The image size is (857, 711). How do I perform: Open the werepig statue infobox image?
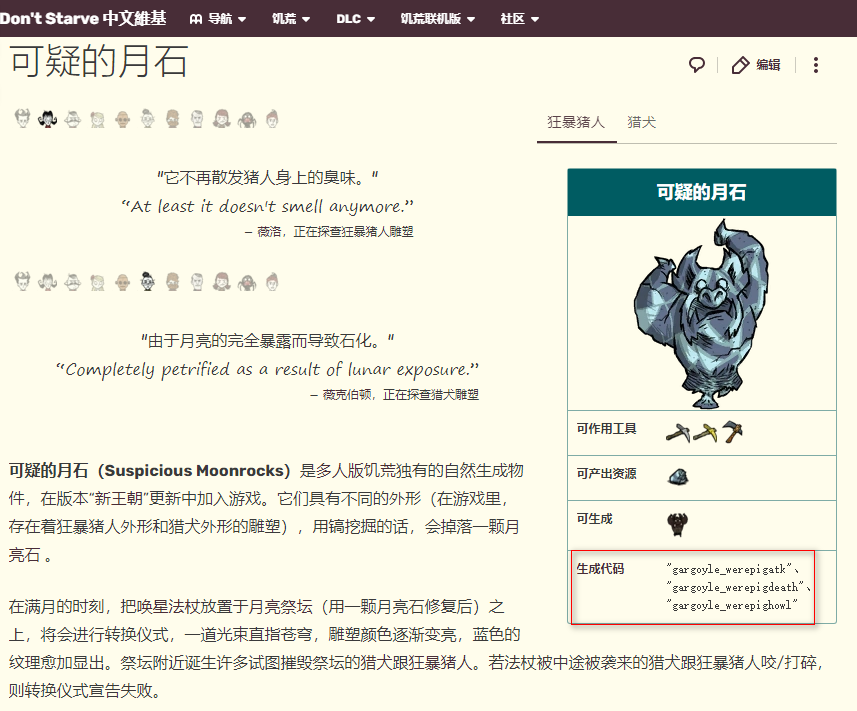point(701,313)
